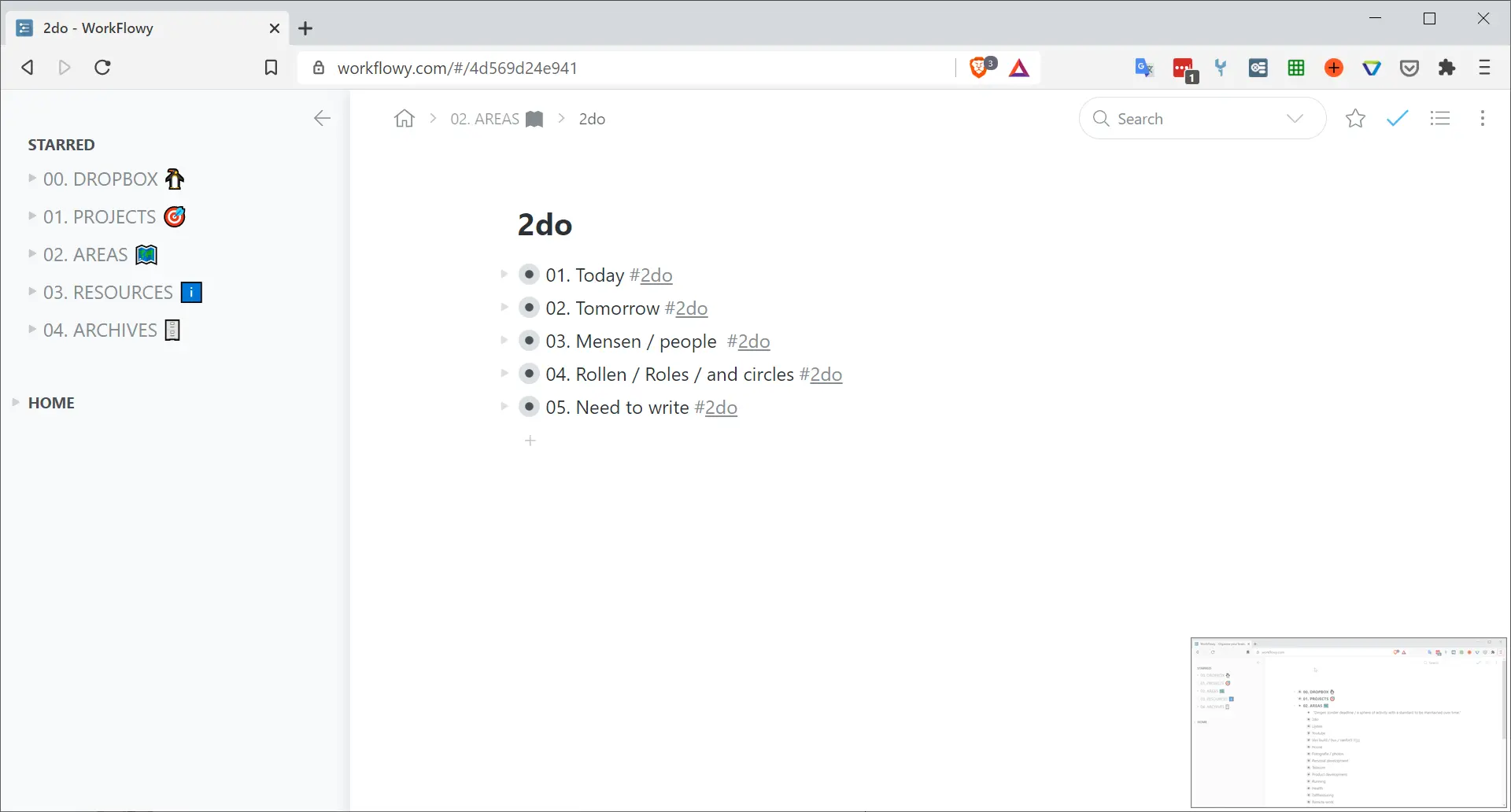Go to 02. AREAS in the breadcrumb
The image size is (1511, 812).
[497, 119]
